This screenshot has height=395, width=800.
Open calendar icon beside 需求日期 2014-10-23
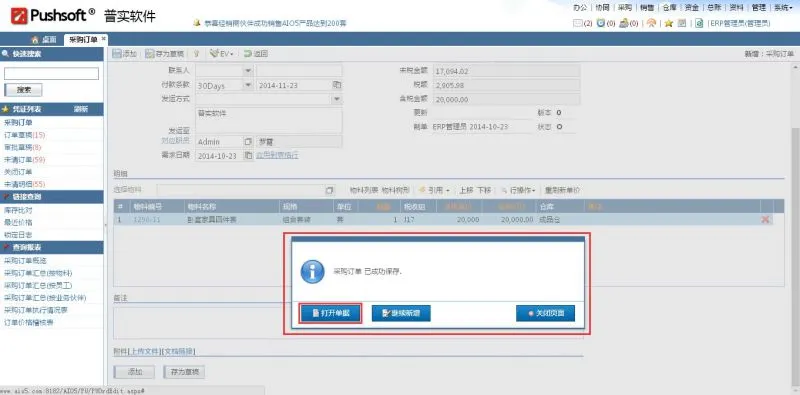point(248,155)
